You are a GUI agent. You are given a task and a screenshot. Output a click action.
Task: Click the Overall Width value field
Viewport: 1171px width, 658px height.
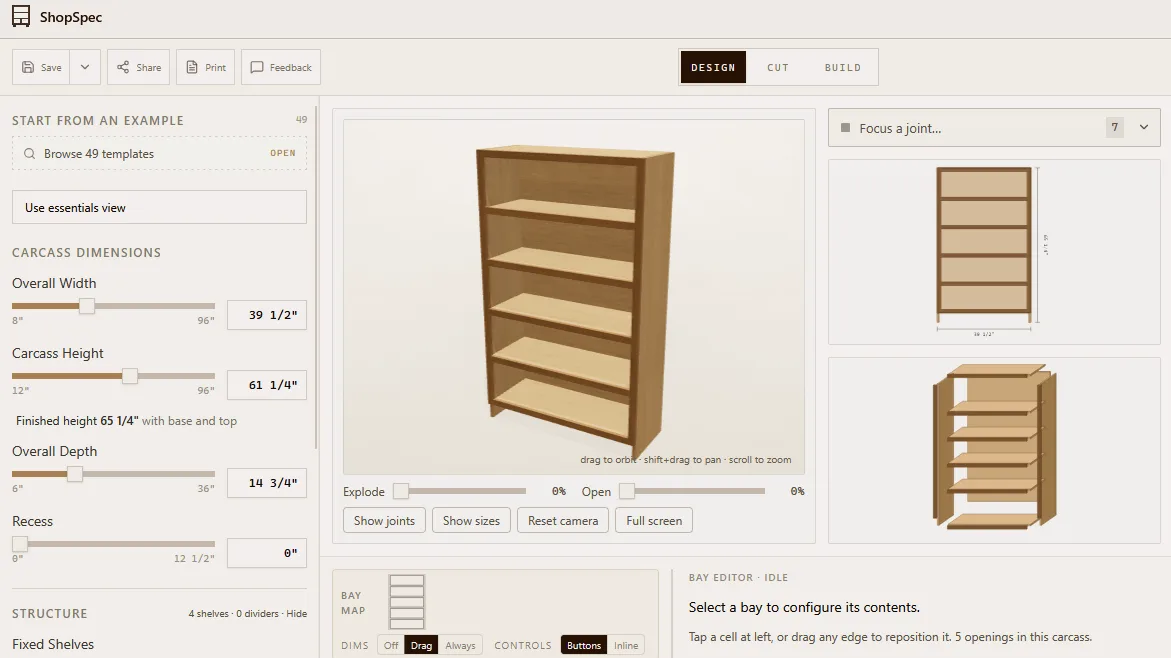point(267,314)
